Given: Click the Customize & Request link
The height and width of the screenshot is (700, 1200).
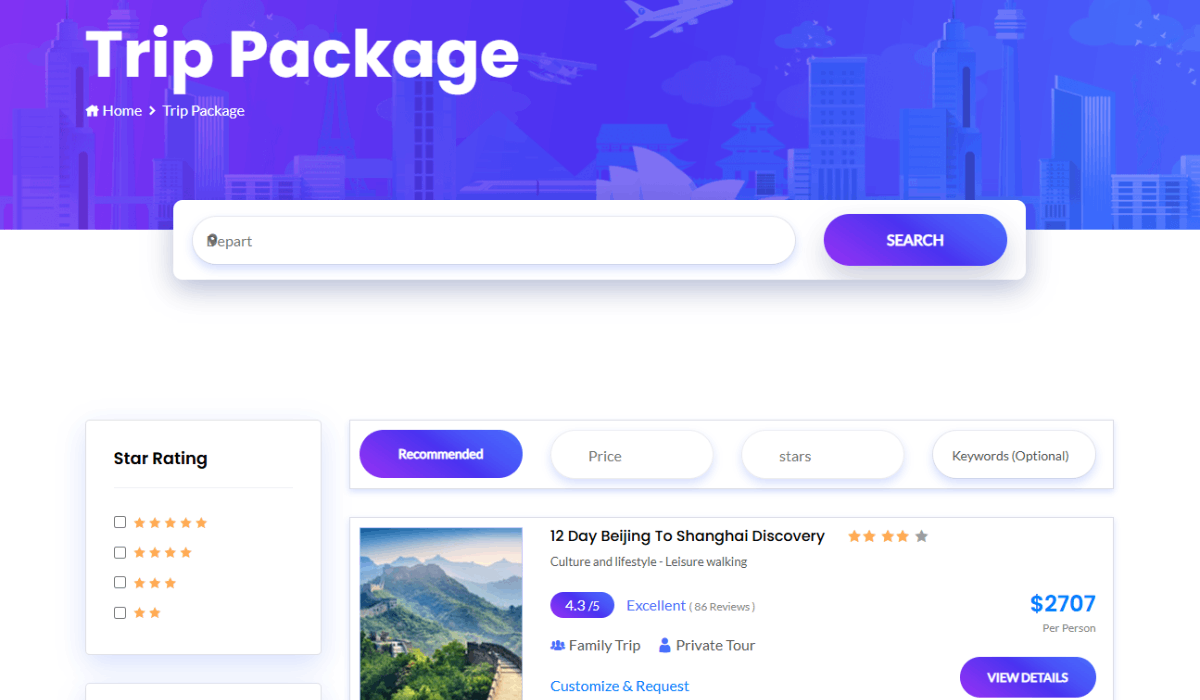Looking at the screenshot, I should coord(620,686).
